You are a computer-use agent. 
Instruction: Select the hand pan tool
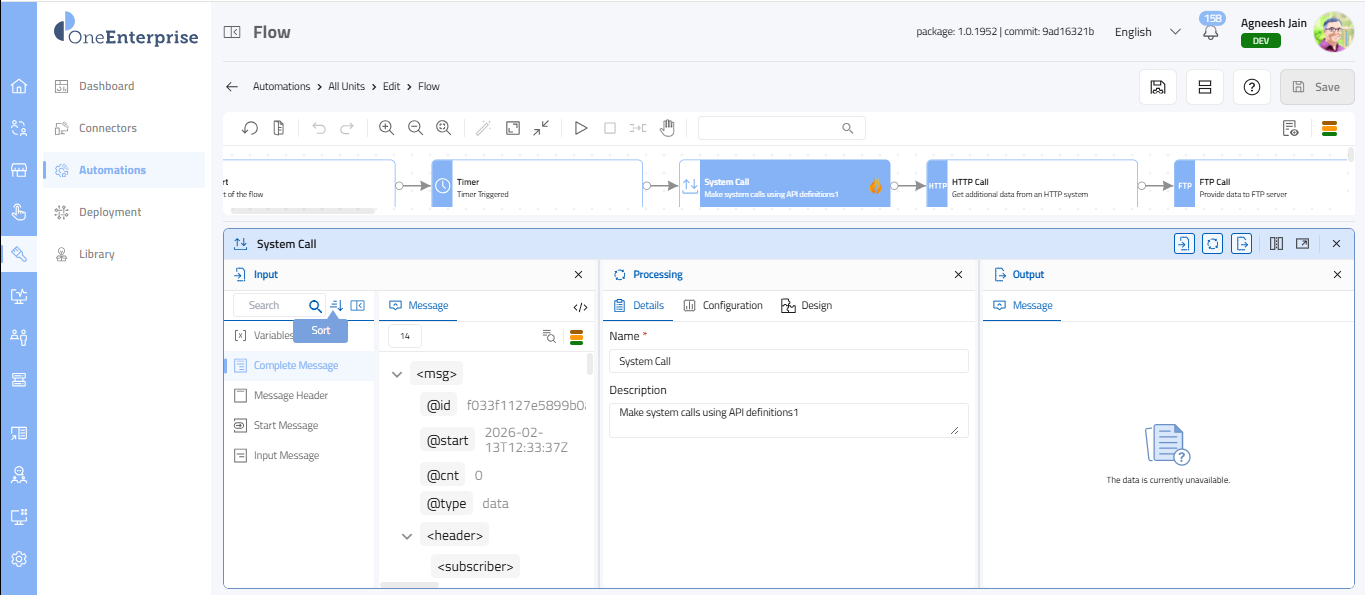coord(667,128)
